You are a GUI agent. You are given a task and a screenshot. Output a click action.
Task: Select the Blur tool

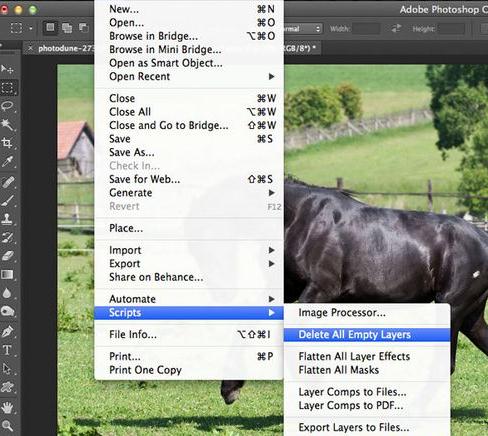(7, 293)
